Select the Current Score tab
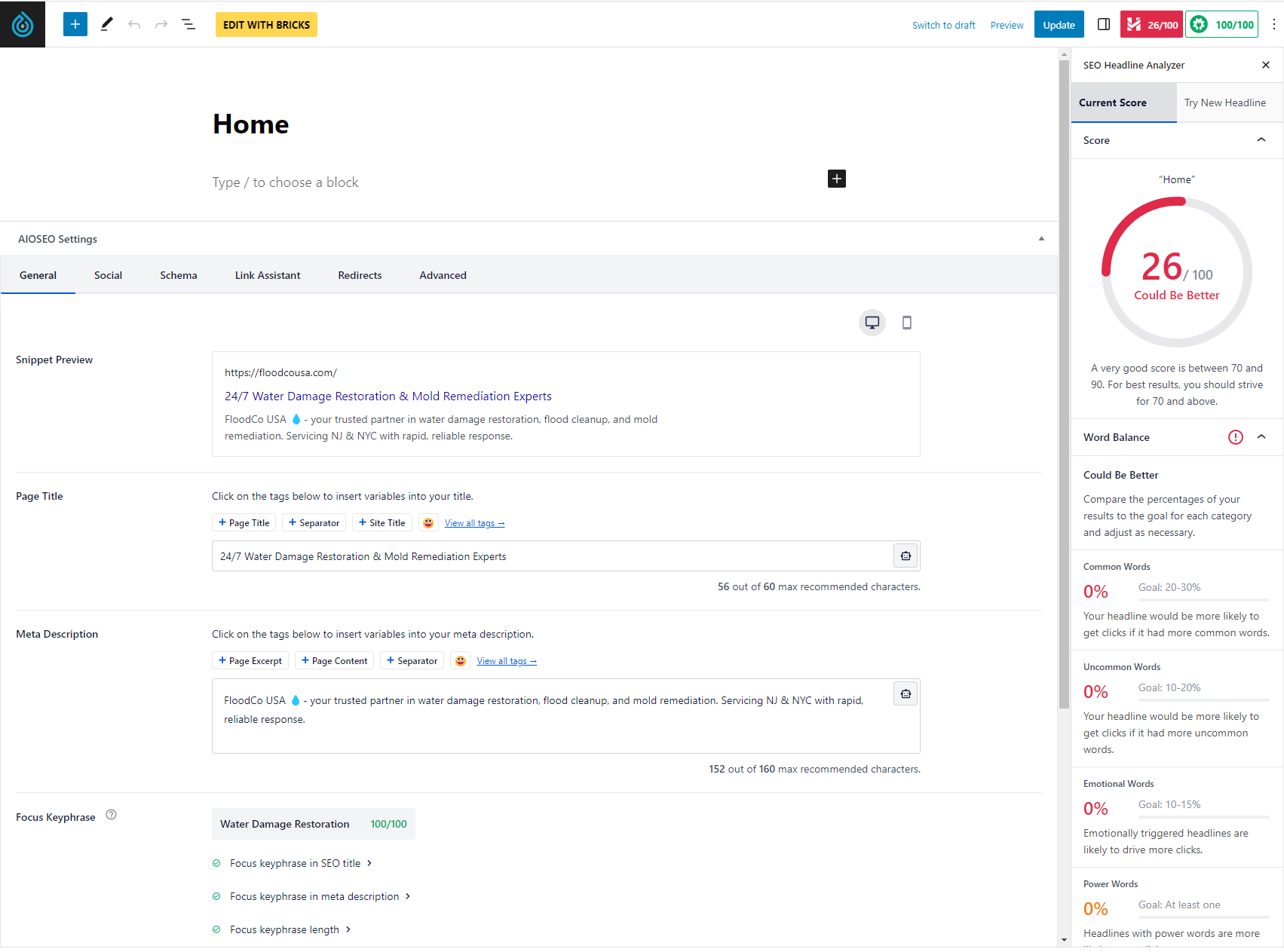1284x952 pixels. tap(1123, 103)
